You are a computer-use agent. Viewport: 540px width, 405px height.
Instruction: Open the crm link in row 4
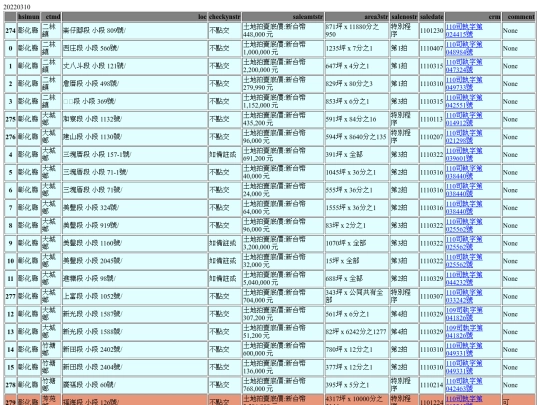tap(464, 155)
